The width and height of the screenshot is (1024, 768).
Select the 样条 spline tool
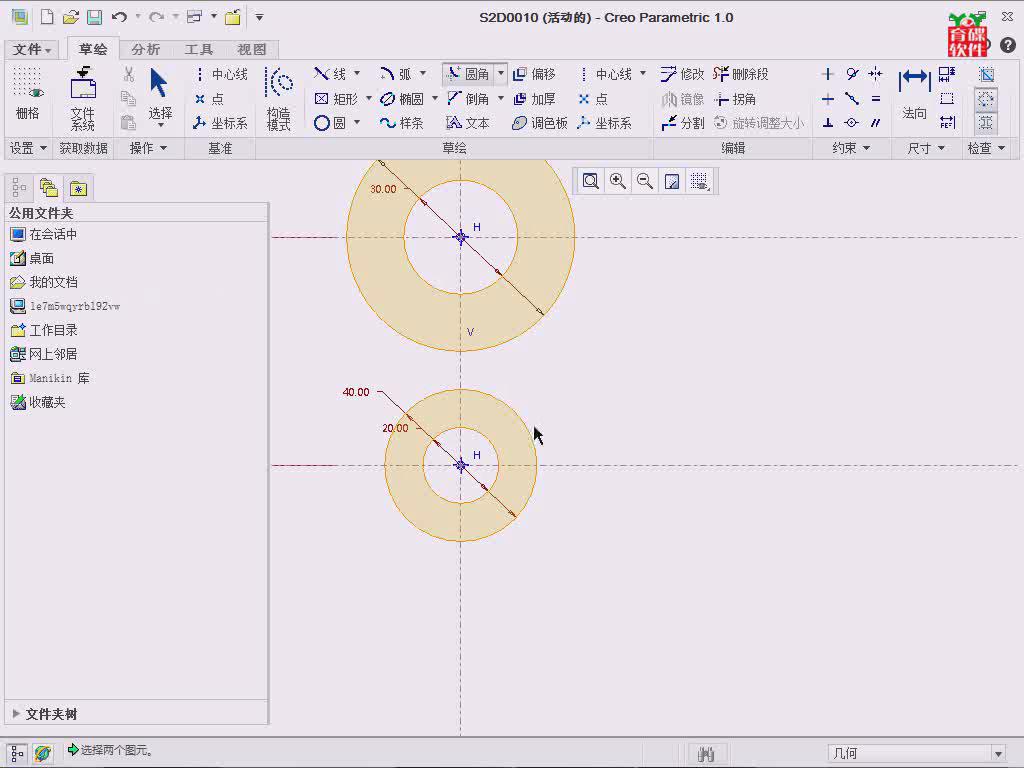[402, 123]
